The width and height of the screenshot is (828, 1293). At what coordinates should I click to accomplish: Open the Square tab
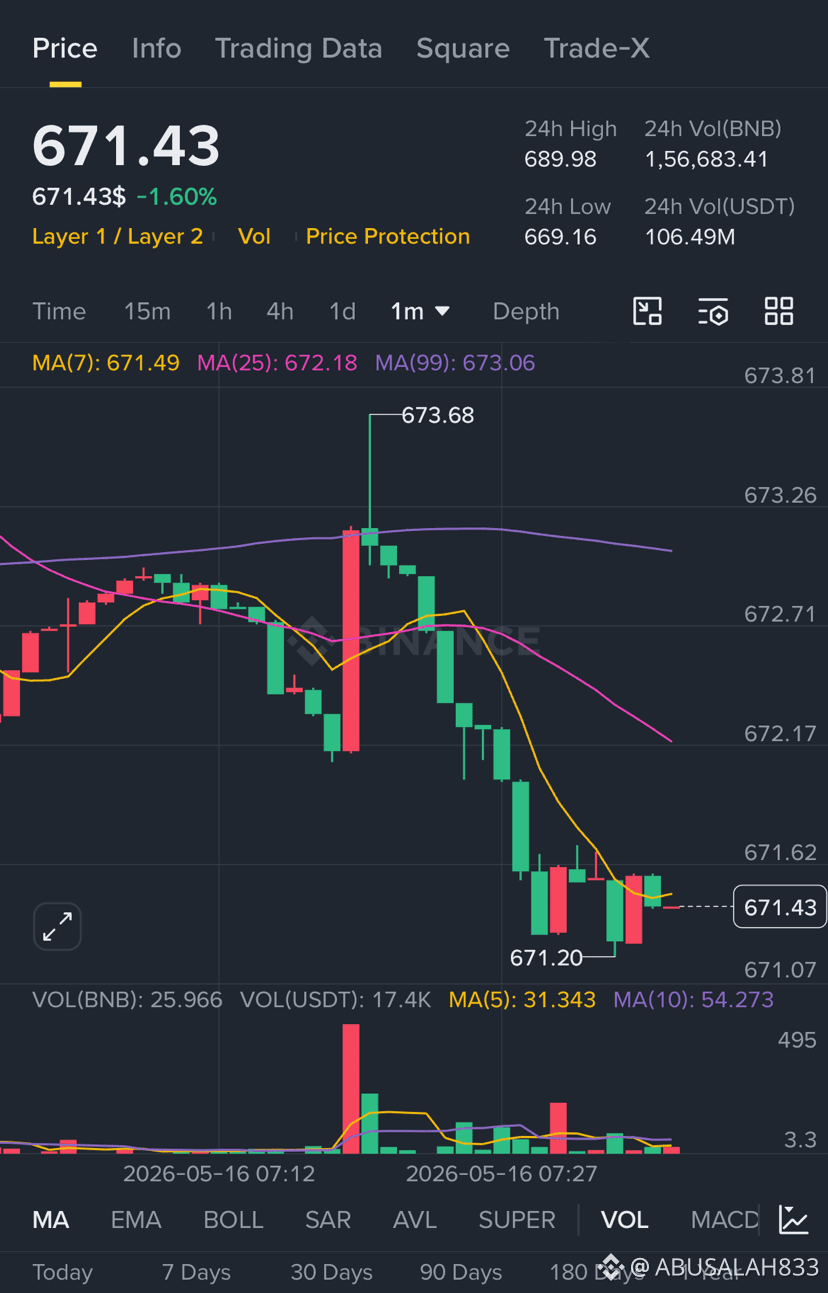(463, 48)
